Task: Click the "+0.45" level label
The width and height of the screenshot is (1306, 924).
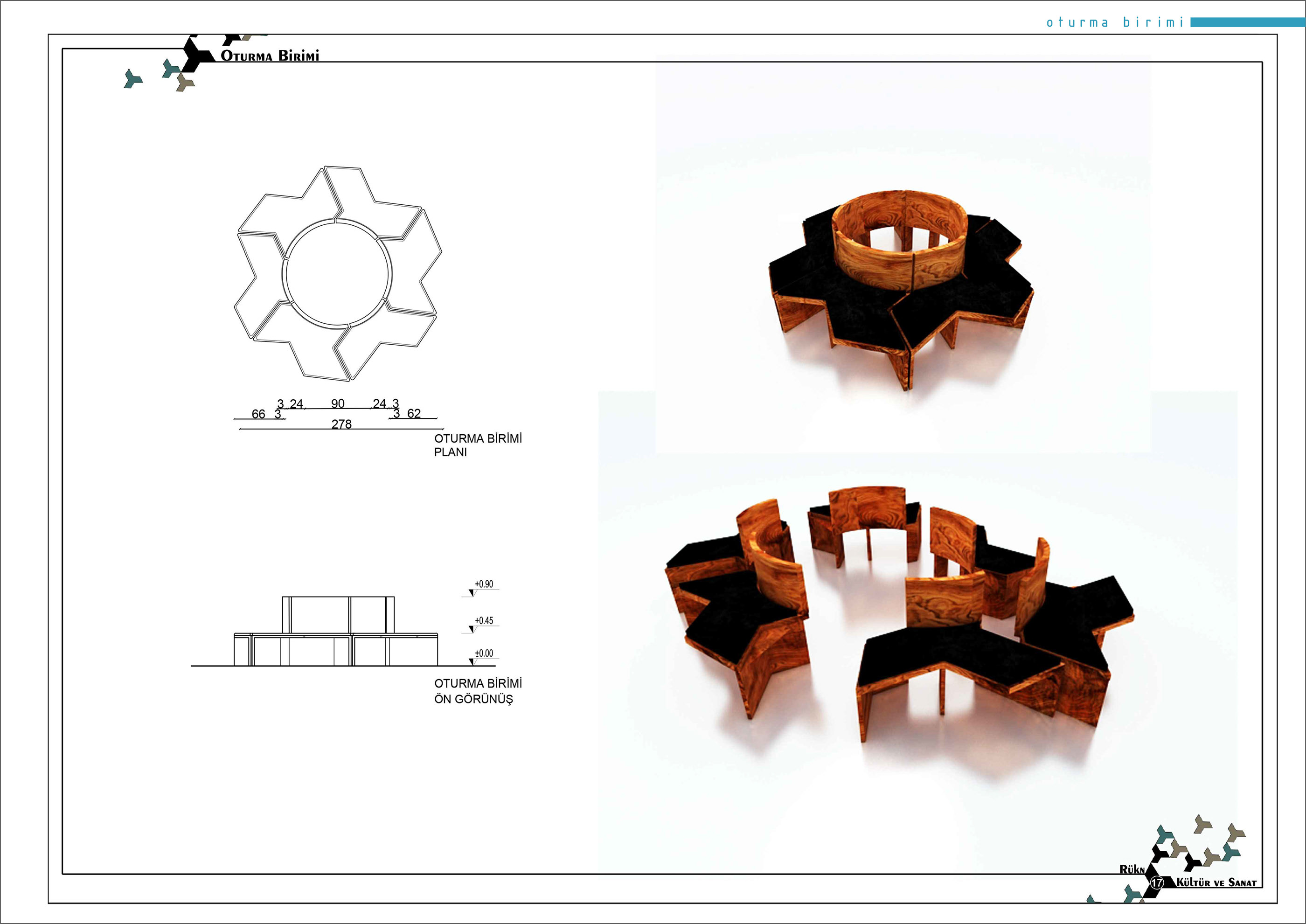Action: tap(484, 620)
